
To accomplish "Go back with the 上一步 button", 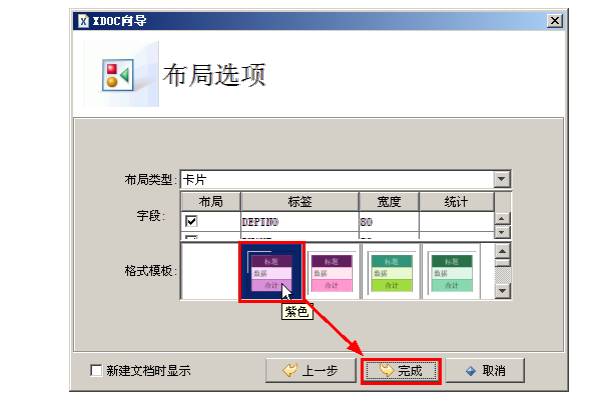I will (x=311, y=371).
